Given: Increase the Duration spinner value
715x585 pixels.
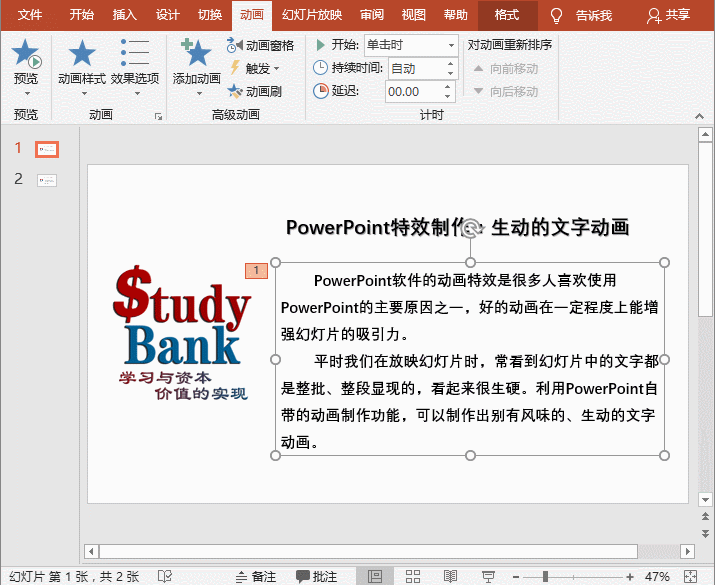Looking at the screenshot, I should click(x=450, y=63).
